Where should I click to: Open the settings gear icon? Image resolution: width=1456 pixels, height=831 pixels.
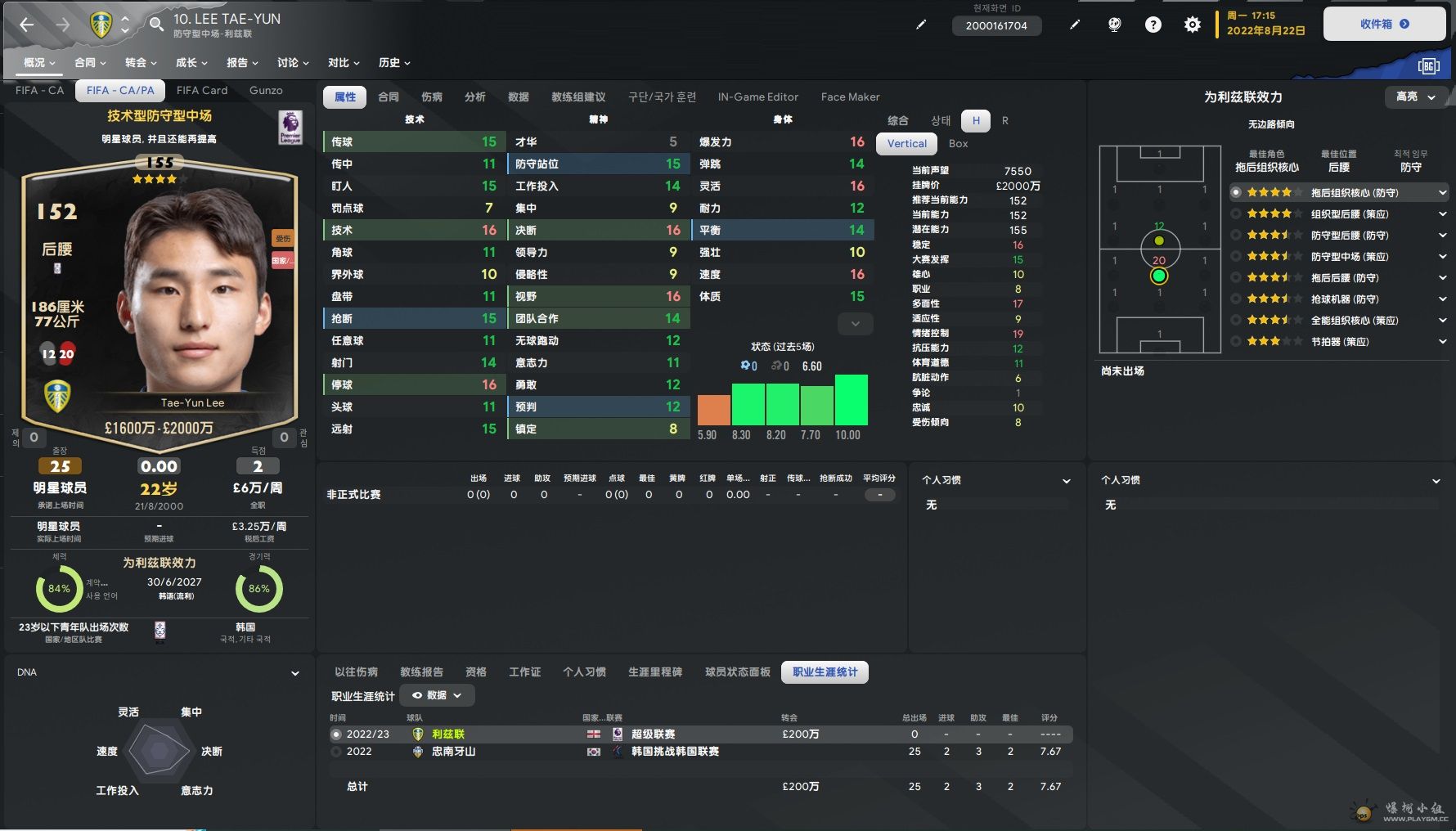[x=1192, y=25]
